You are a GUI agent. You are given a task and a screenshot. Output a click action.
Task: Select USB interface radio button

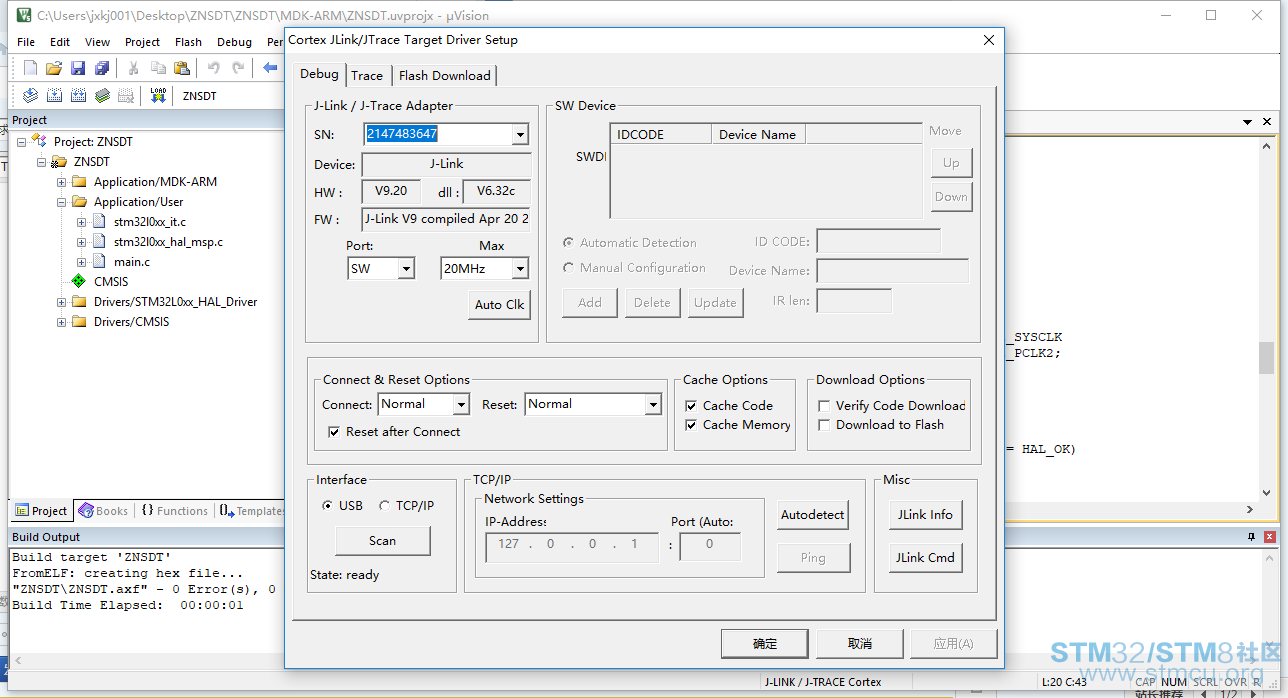327,506
